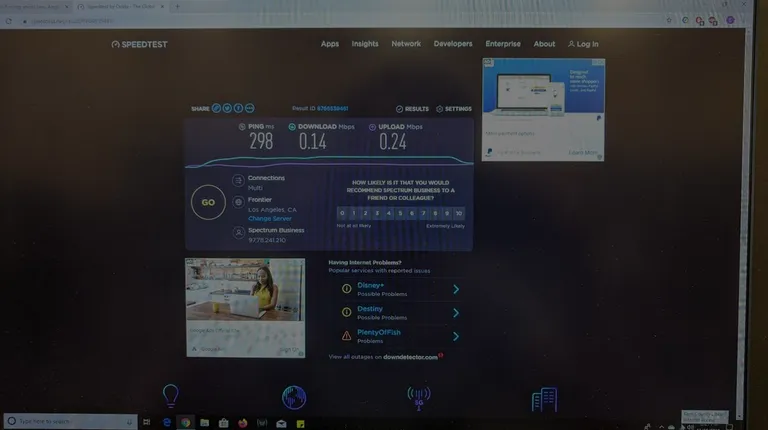
Task: Share the result on Twitter
Action: 228,108
